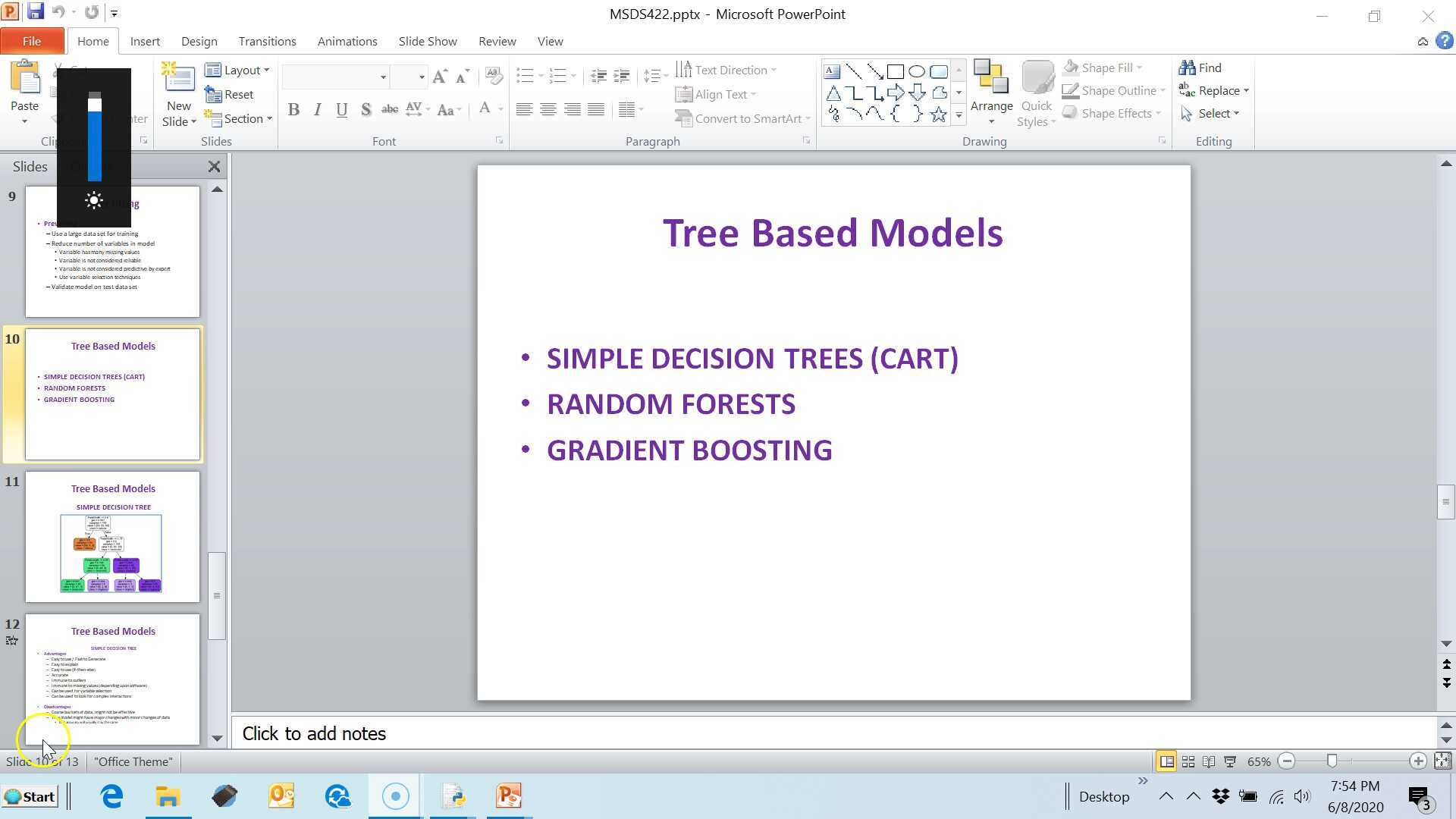Image resolution: width=1456 pixels, height=819 pixels.
Task: Enable Reading View from status bar
Action: coord(1207,761)
